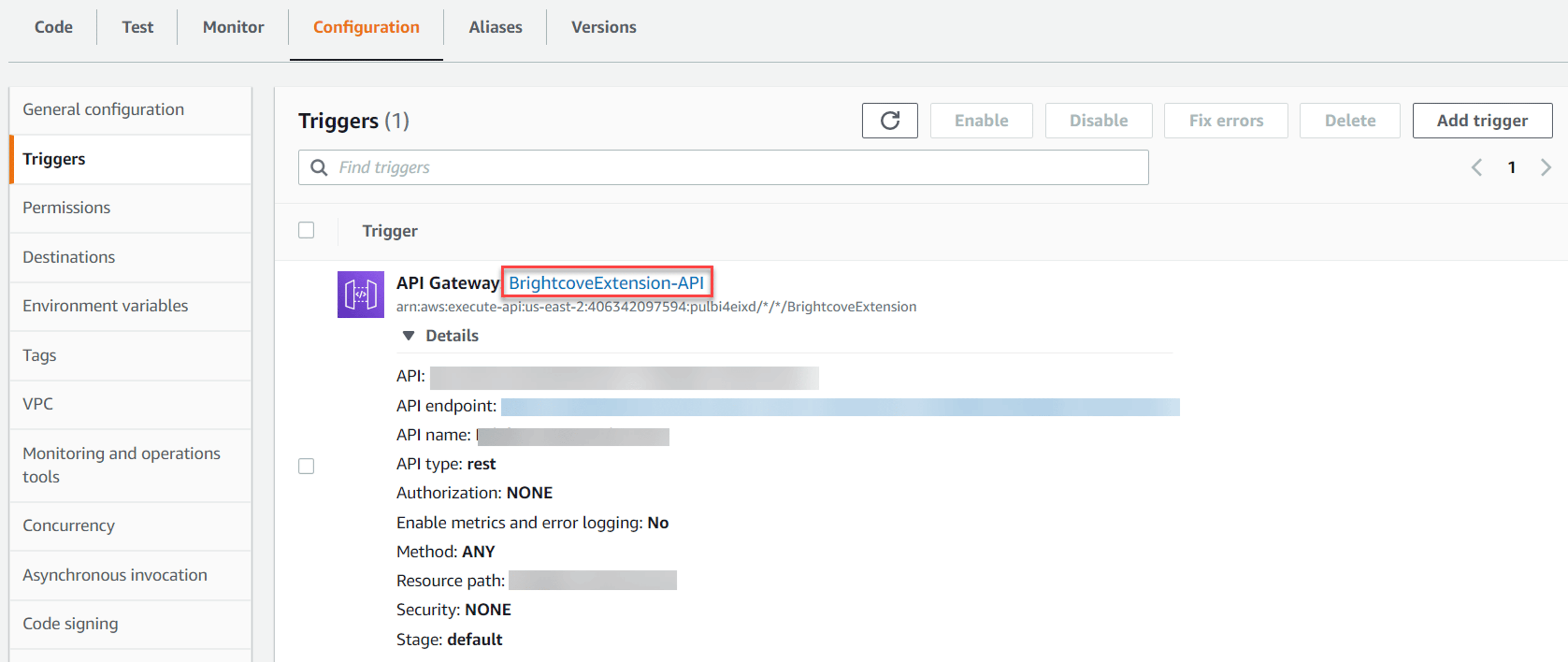Screen dimensions: 1568x662
Task: Click page number 1 in pagination
Action: point(1511,167)
